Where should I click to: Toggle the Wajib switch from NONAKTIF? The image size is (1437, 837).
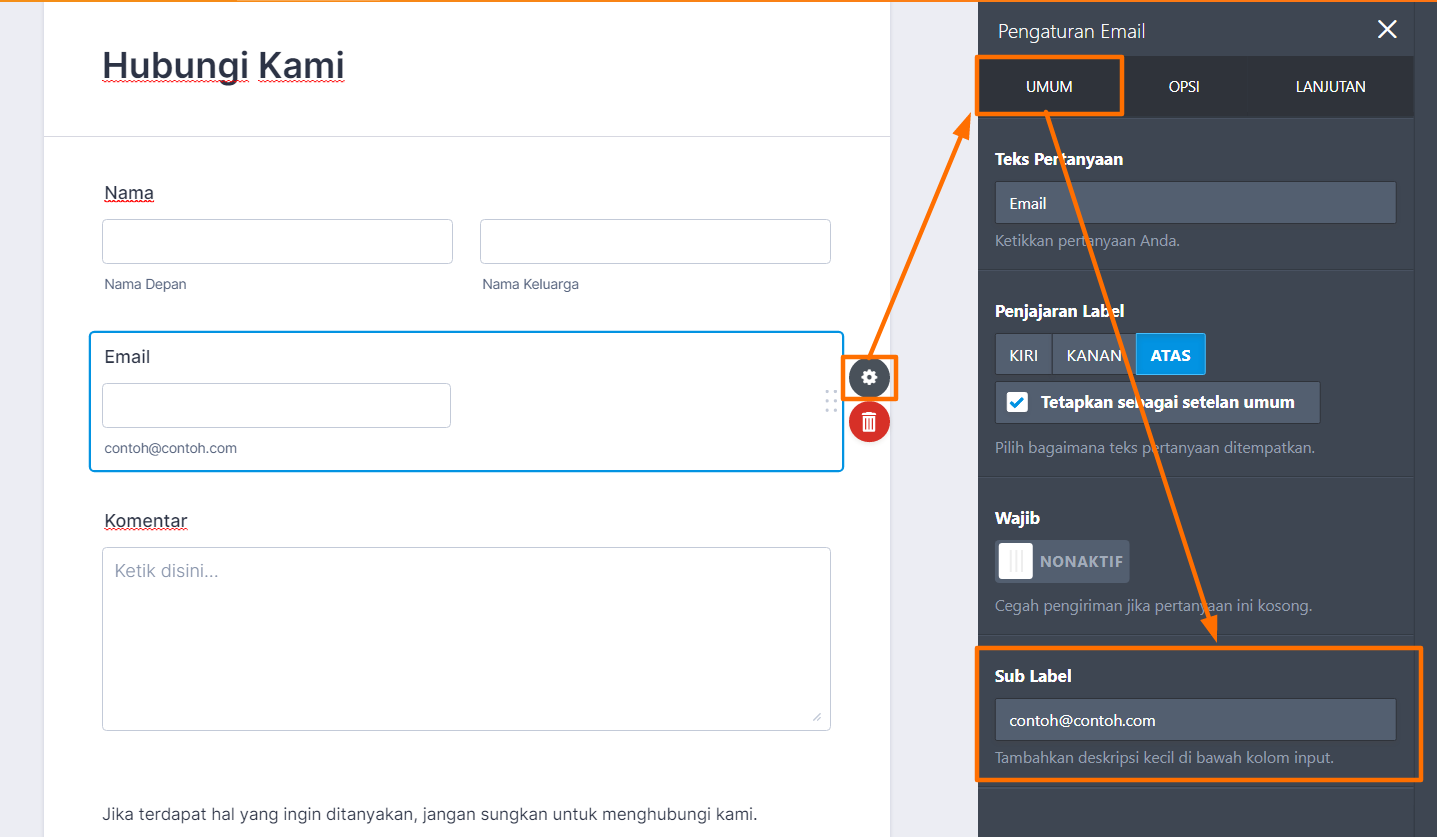[1062, 562]
